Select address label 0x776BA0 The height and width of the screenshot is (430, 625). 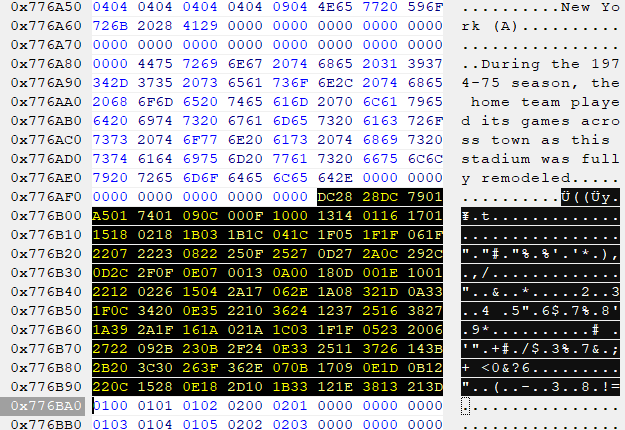pos(46,406)
